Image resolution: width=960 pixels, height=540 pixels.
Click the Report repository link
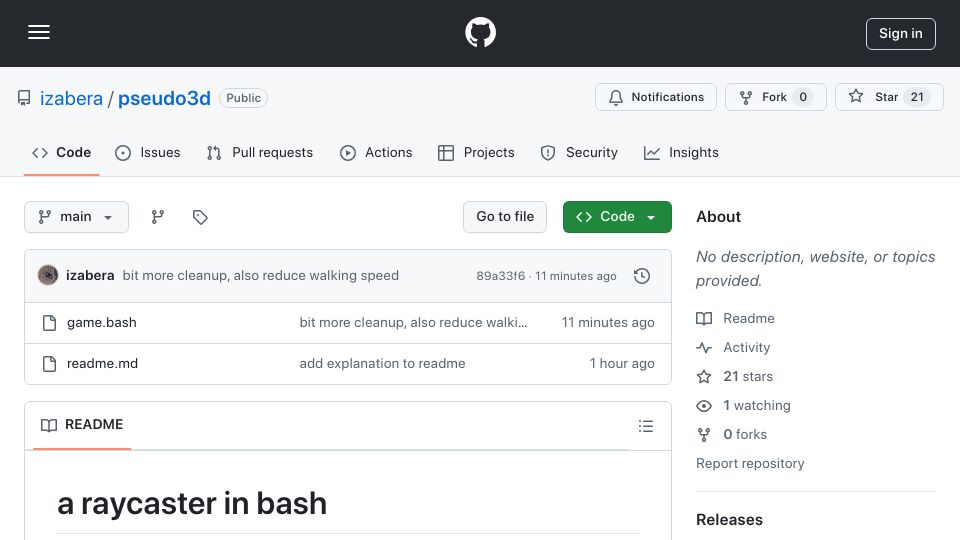[x=750, y=463]
